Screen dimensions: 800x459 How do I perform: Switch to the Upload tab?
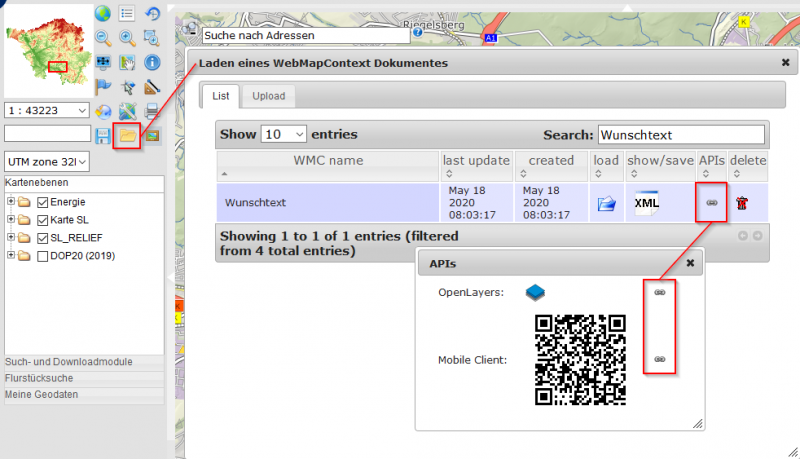(269, 96)
